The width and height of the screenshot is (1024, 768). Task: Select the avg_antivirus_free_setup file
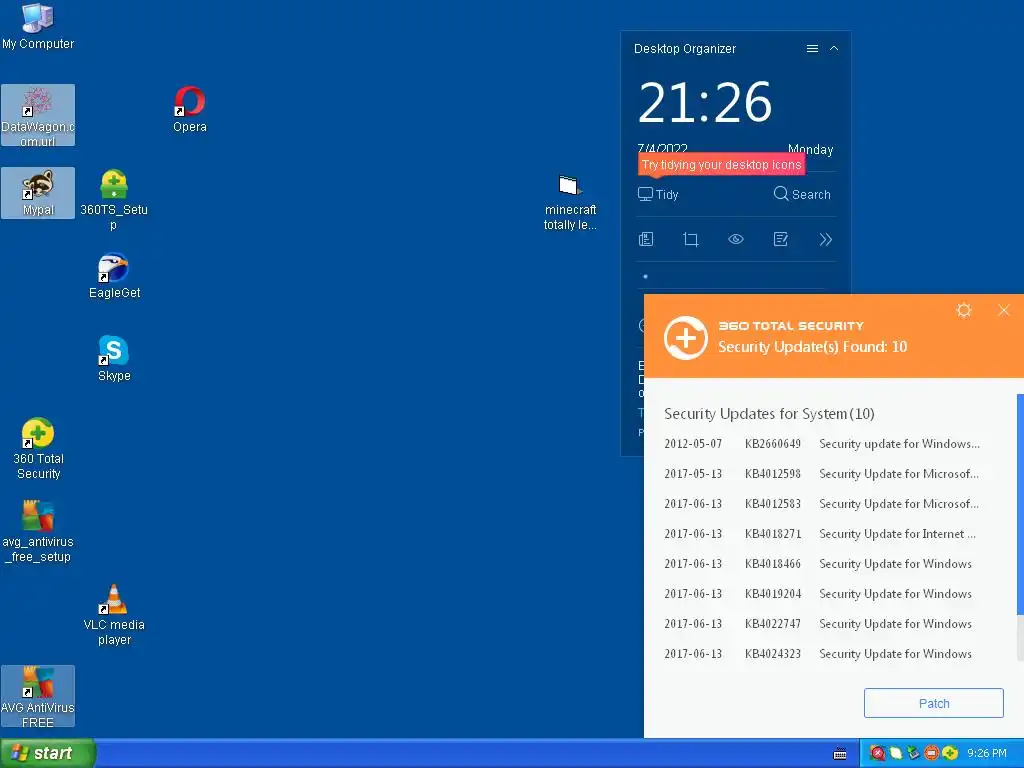38,532
